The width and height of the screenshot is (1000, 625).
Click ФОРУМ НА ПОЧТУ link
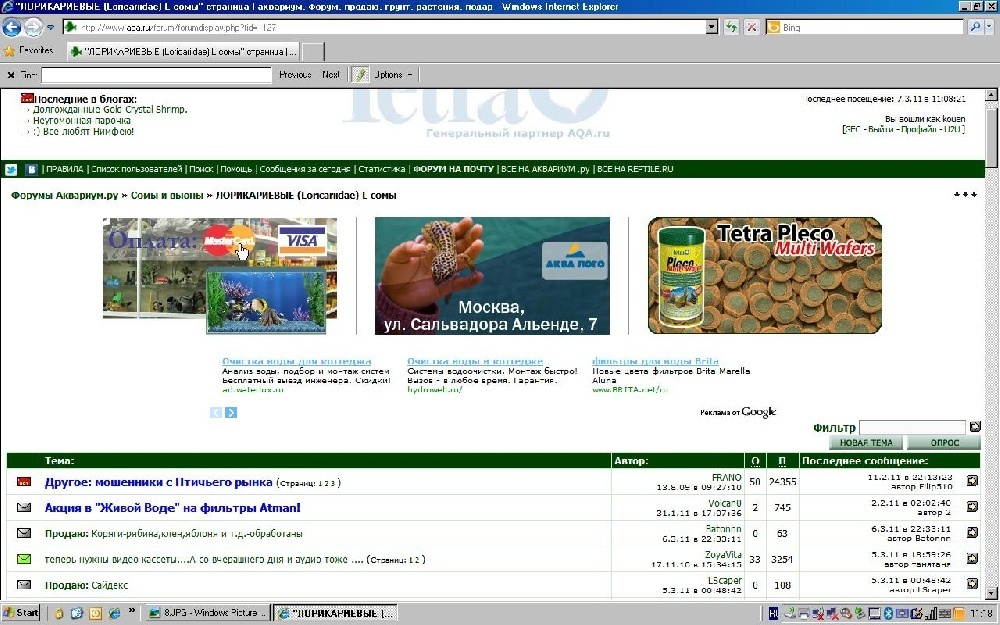pyautogui.click(x=453, y=169)
